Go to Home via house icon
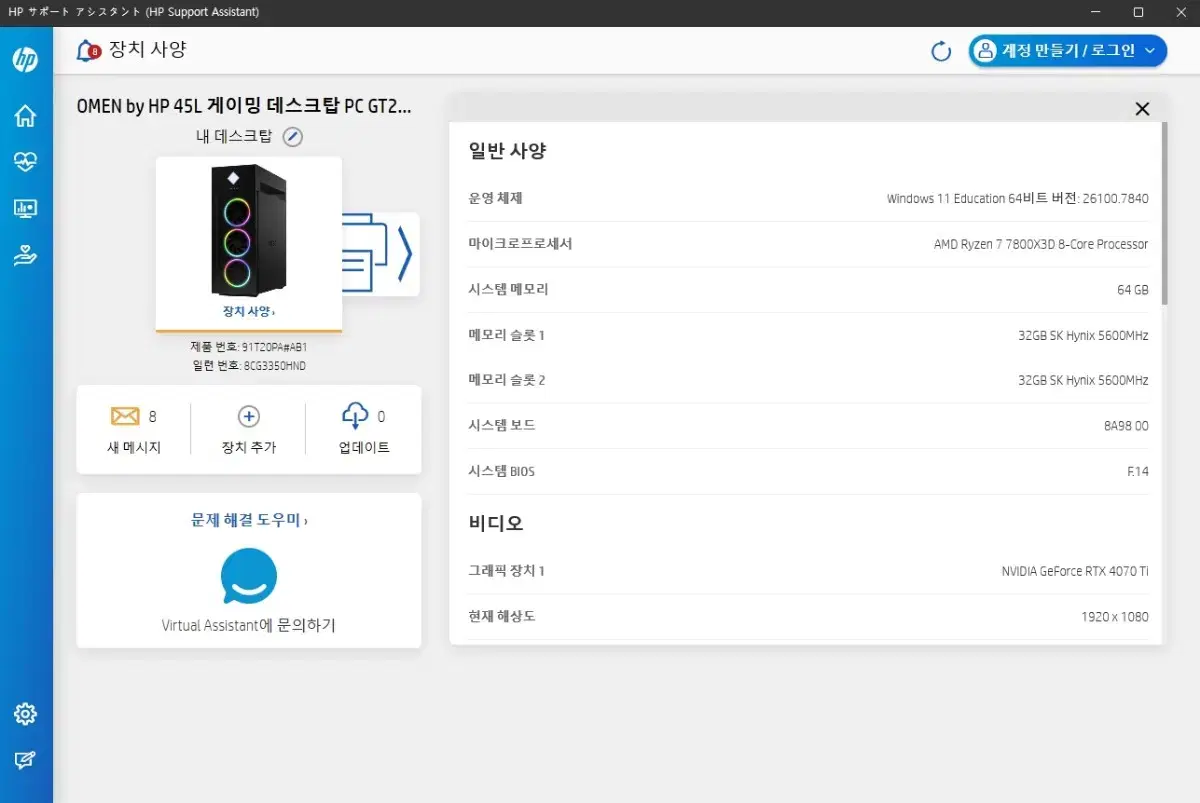 pyautogui.click(x=25, y=116)
